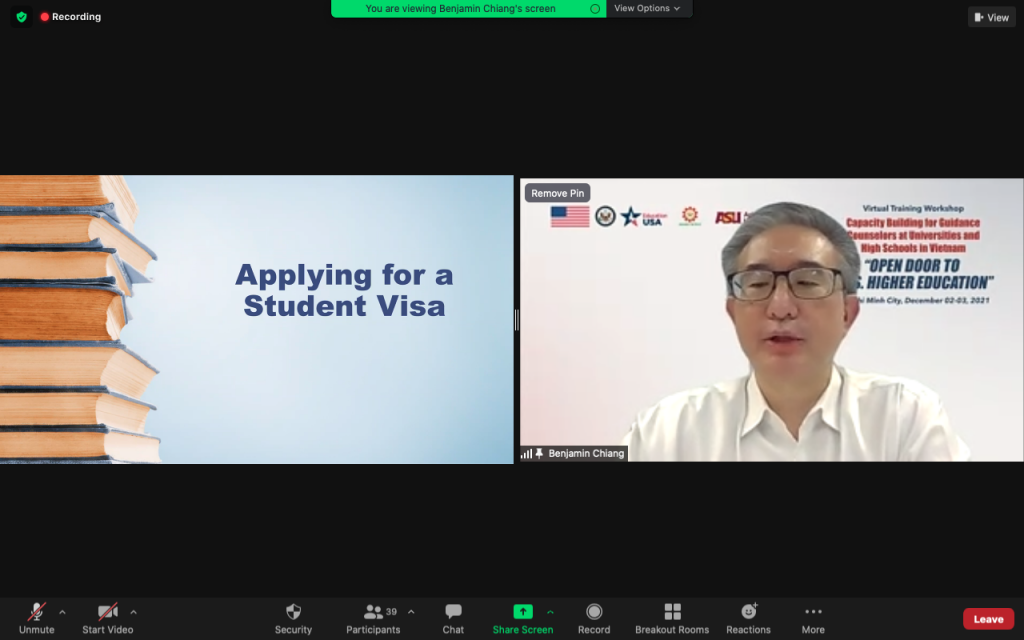
Task: Toggle the Record button
Action: 594,618
